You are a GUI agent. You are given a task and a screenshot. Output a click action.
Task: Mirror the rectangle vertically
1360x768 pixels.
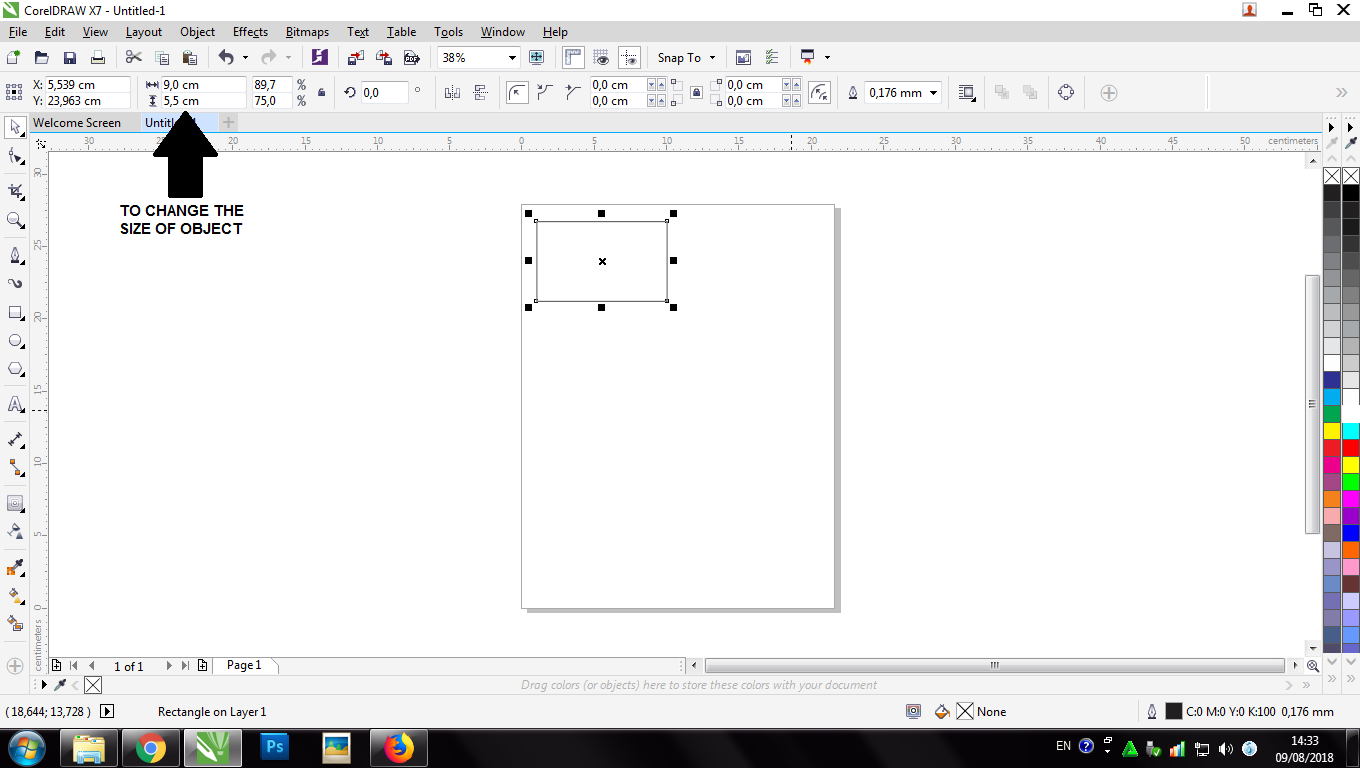point(480,93)
